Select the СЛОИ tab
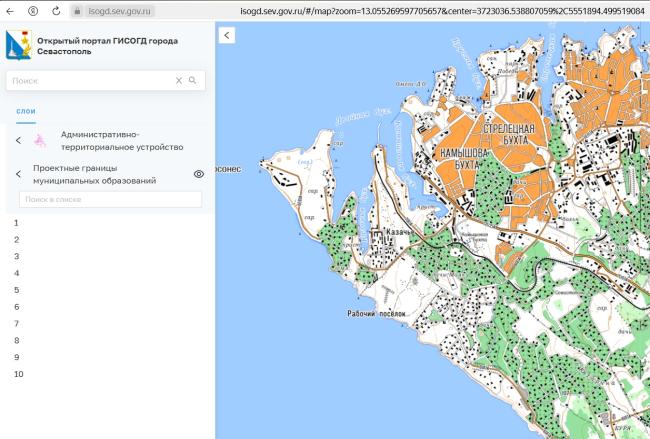The height and width of the screenshot is (439, 650). (x=25, y=109)
